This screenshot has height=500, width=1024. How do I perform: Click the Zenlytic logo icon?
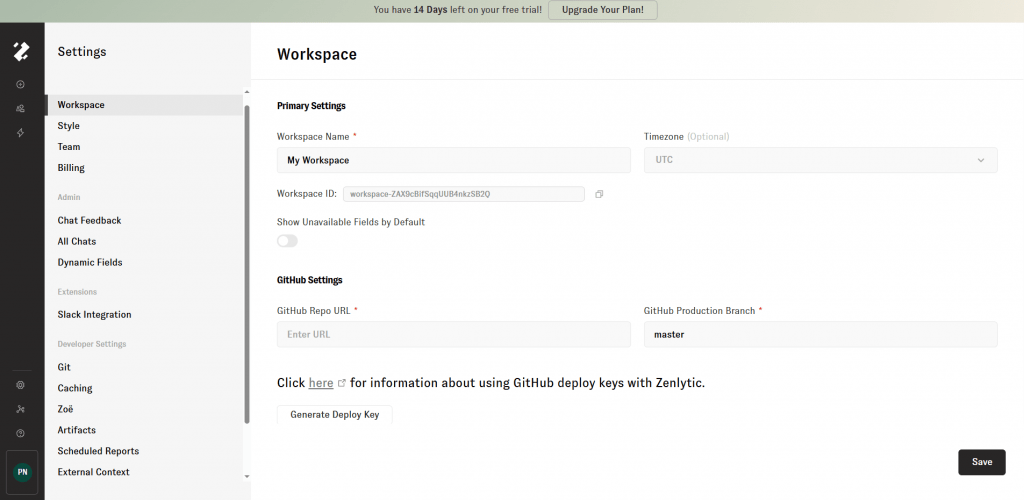point(21,52)
